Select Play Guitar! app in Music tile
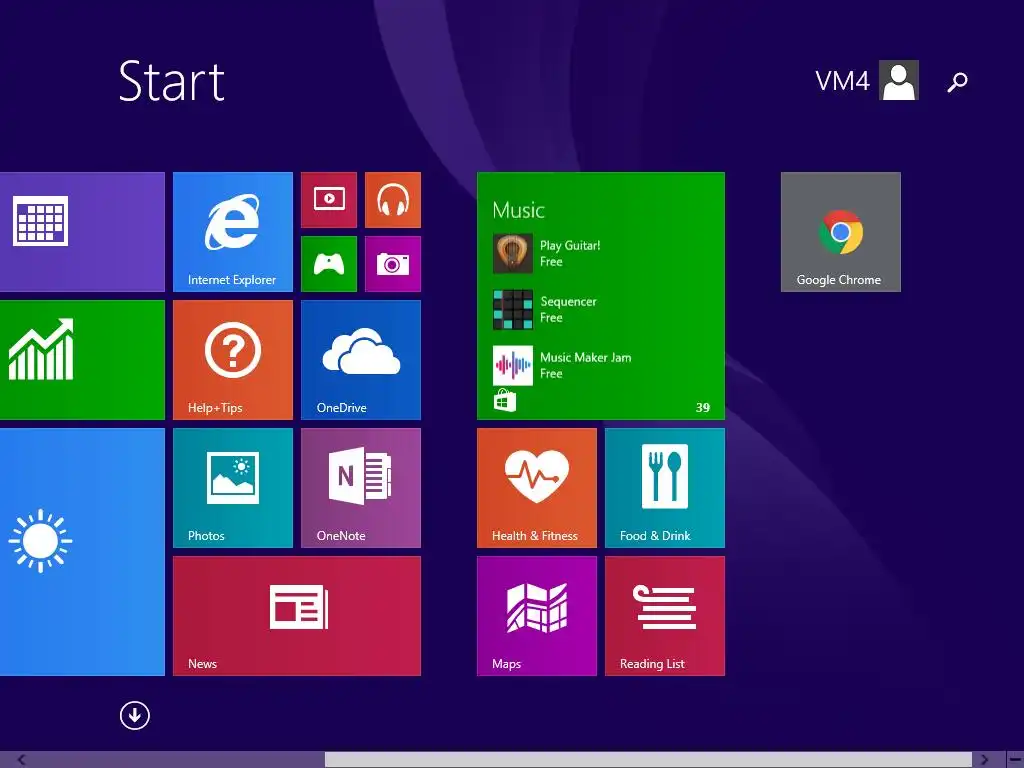The image size is (1024, 768). coord(547,253)
